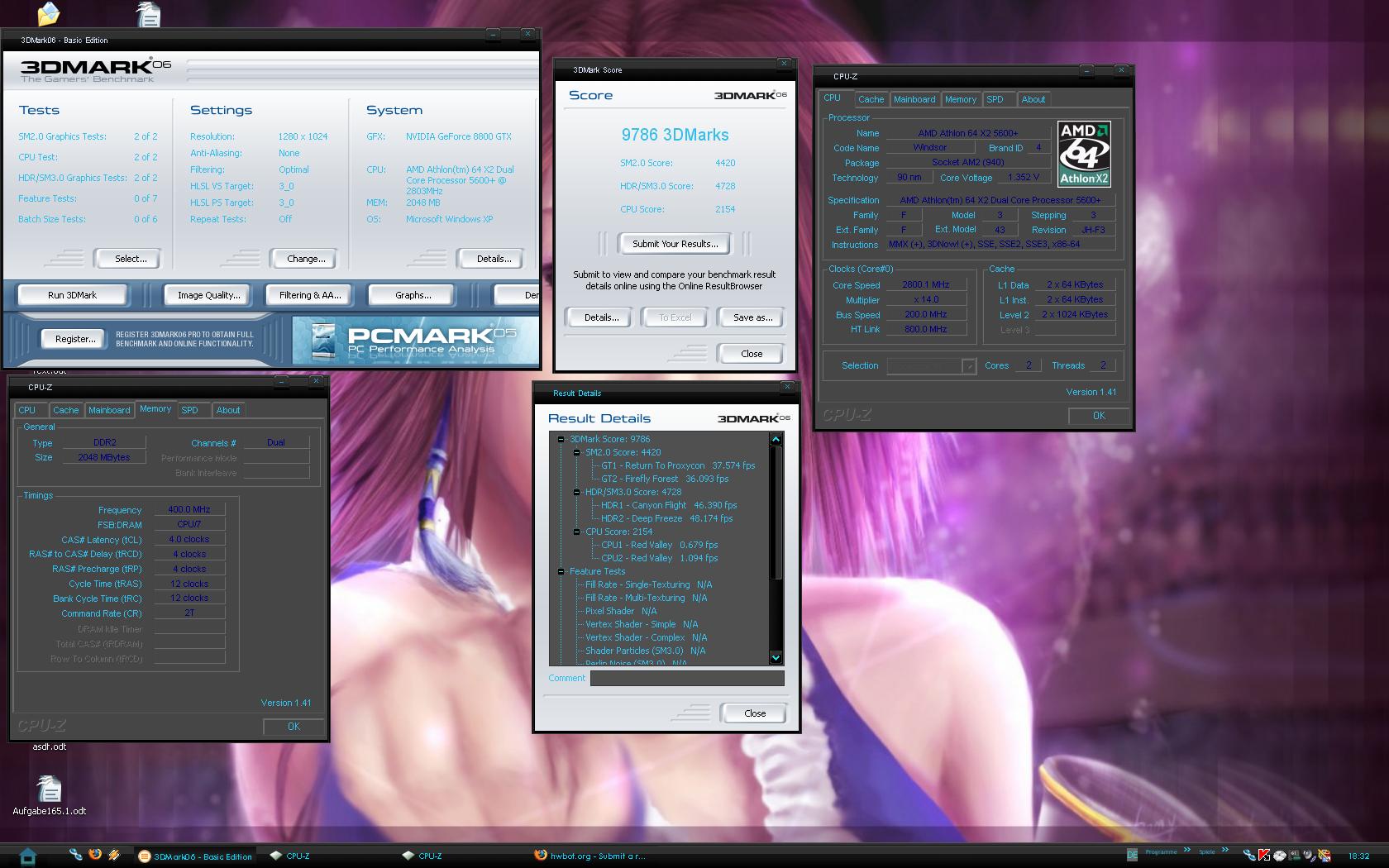Expand the Programme toolbar chevron on taskbar

1187,850
